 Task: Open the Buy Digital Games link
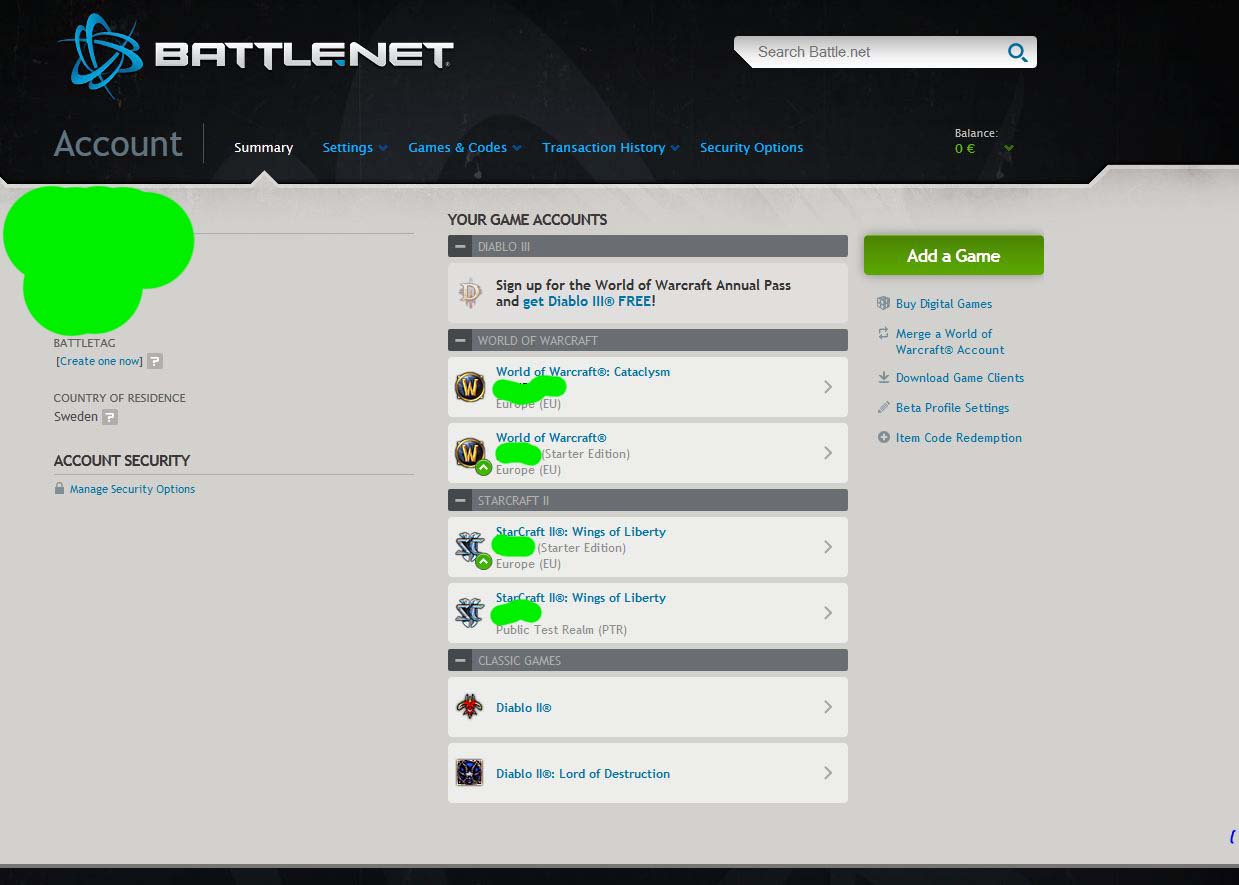(944, 304)
